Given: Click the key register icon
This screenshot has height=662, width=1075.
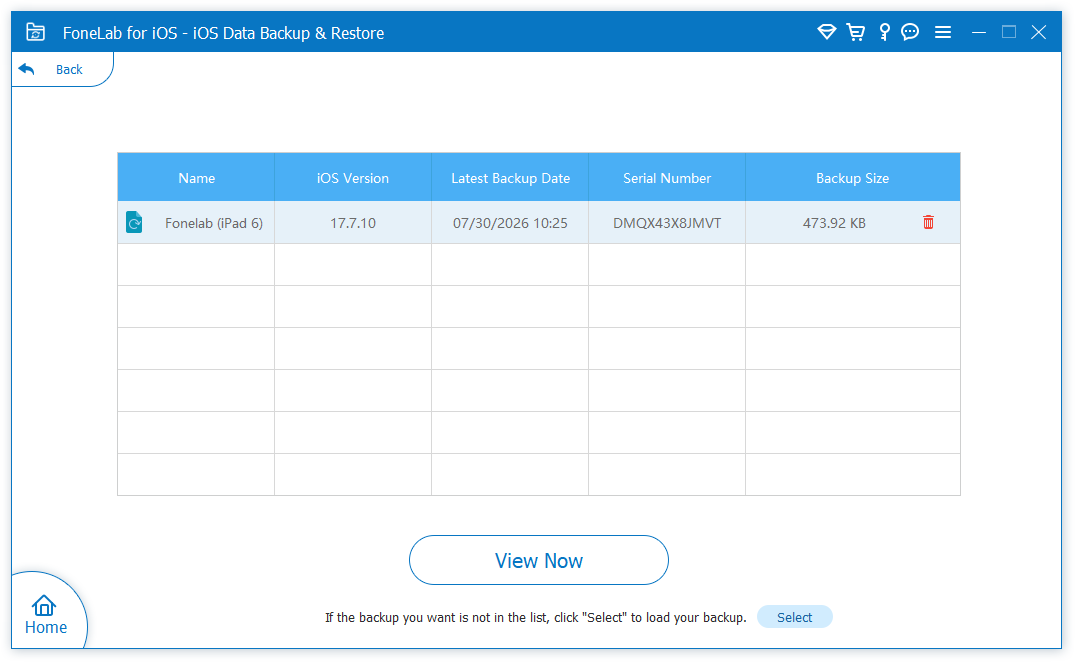Looking at the screenshot, I should [884, 32].
